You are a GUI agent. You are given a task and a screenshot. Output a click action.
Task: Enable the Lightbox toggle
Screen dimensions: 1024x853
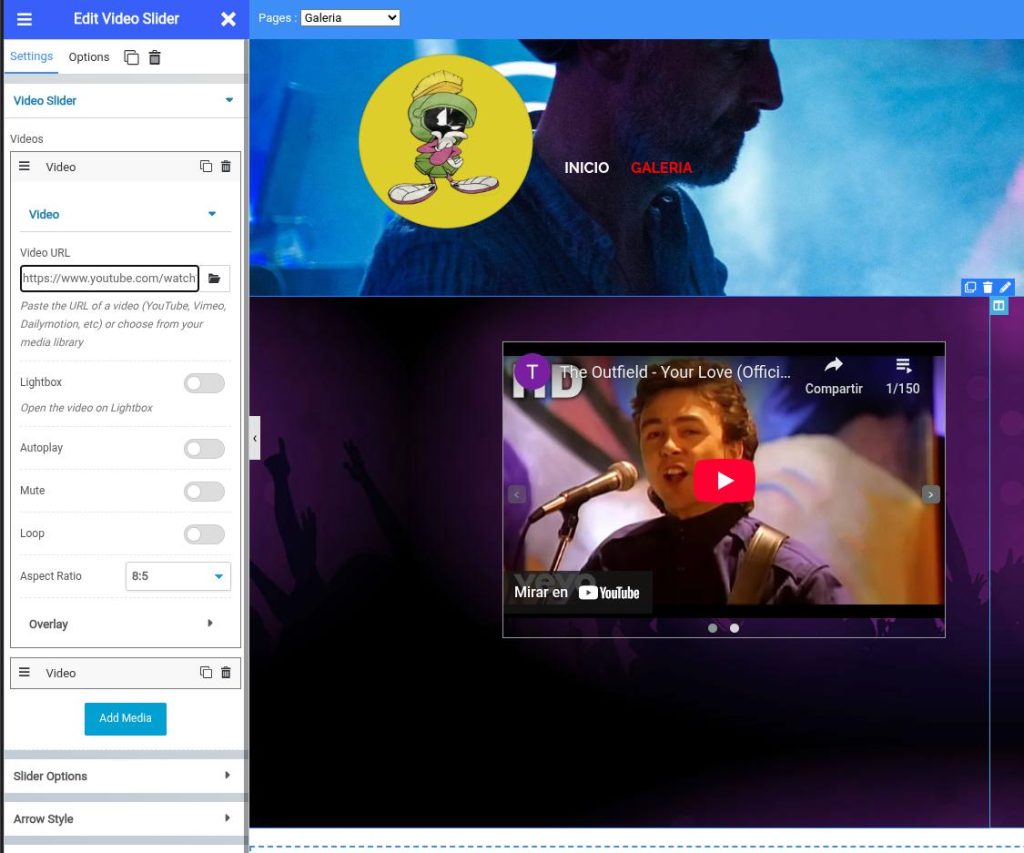click(x=204, y=383)
